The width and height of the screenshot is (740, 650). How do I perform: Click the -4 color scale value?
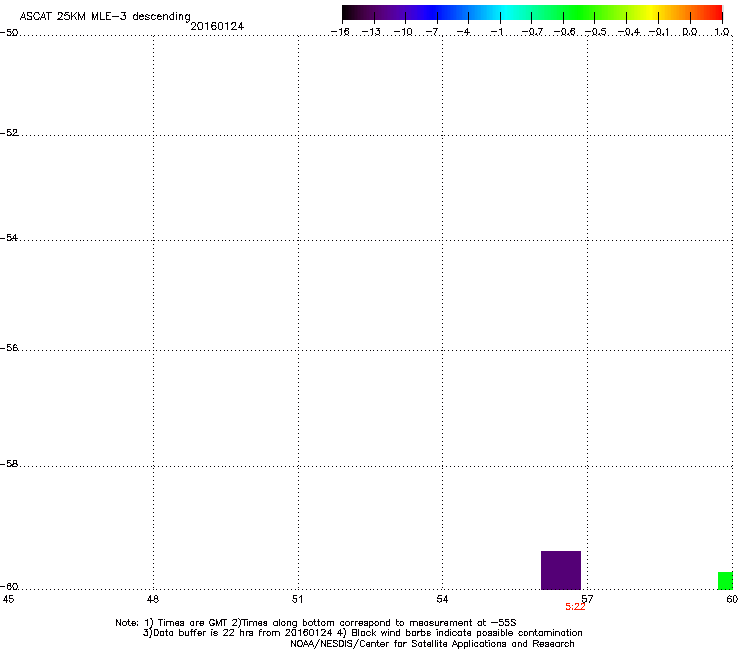pos(464,32)
